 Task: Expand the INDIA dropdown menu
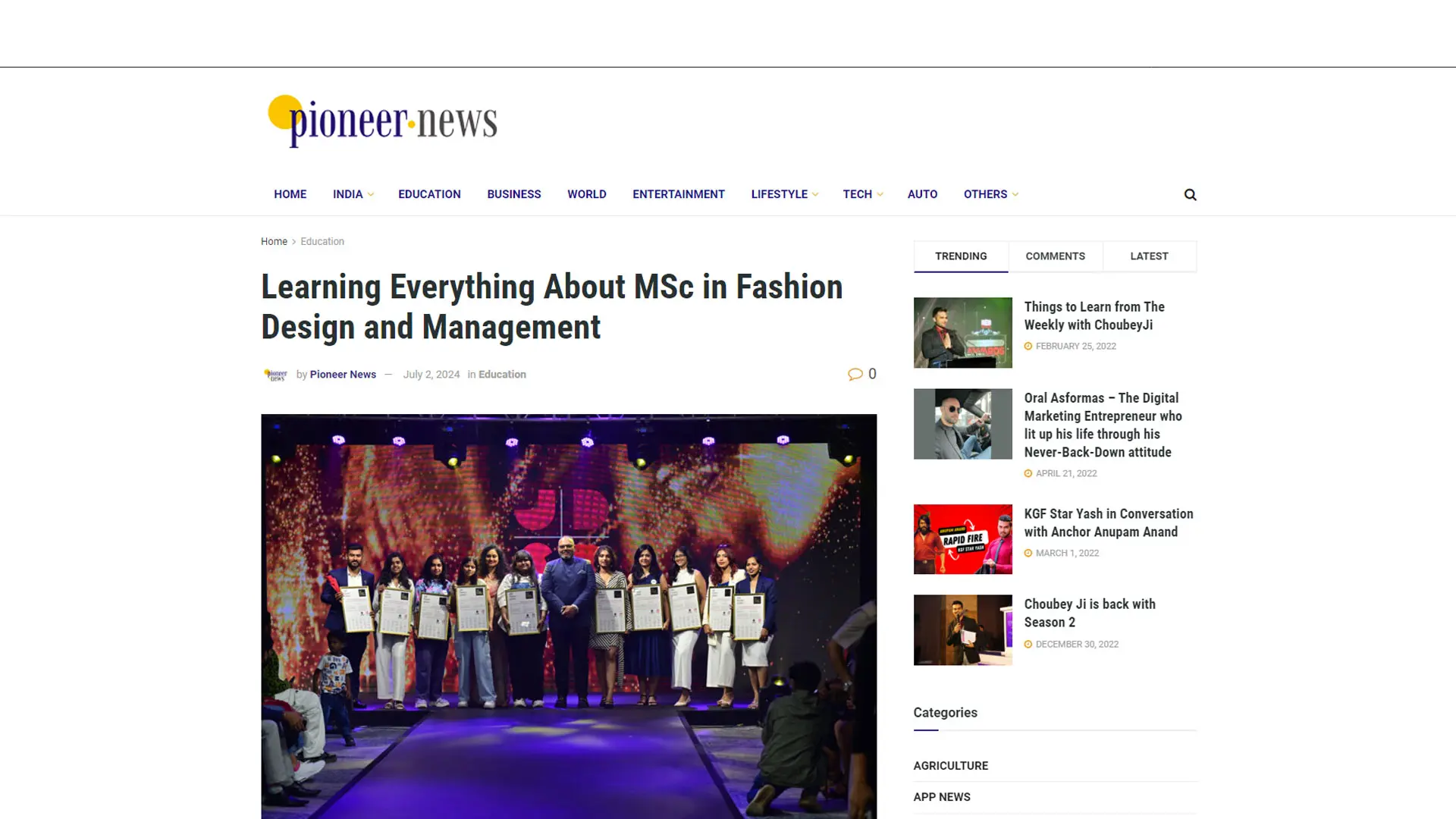point(351,194)
